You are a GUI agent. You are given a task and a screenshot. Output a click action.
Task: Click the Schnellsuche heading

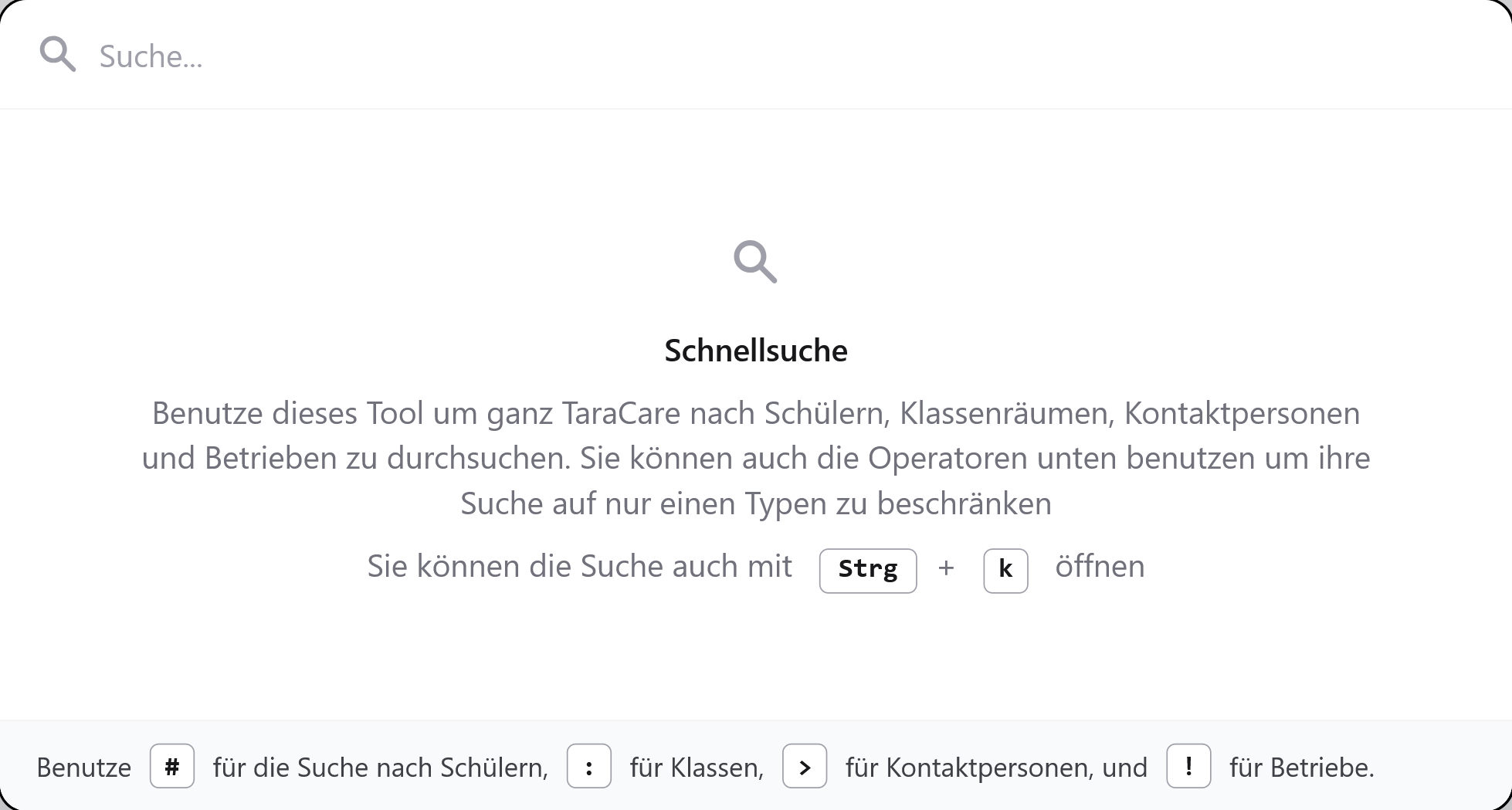click(756, 351)
